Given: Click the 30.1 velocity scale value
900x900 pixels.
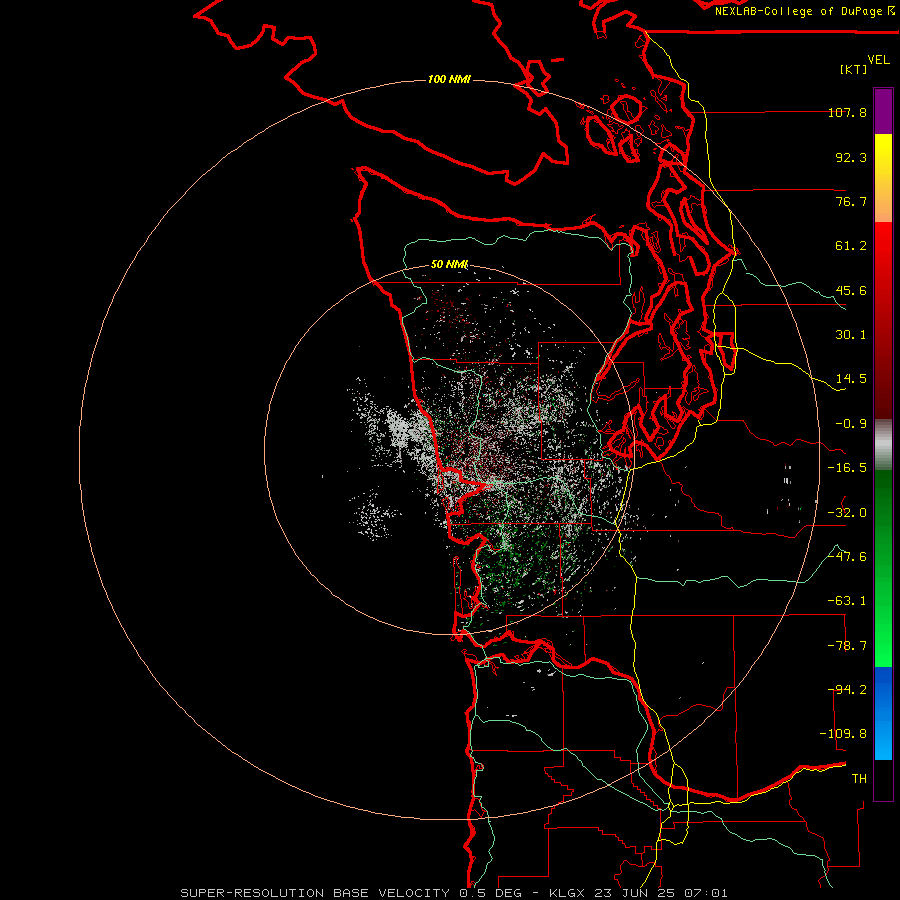Looking at the screenshot, I should [x=851, y=335].
